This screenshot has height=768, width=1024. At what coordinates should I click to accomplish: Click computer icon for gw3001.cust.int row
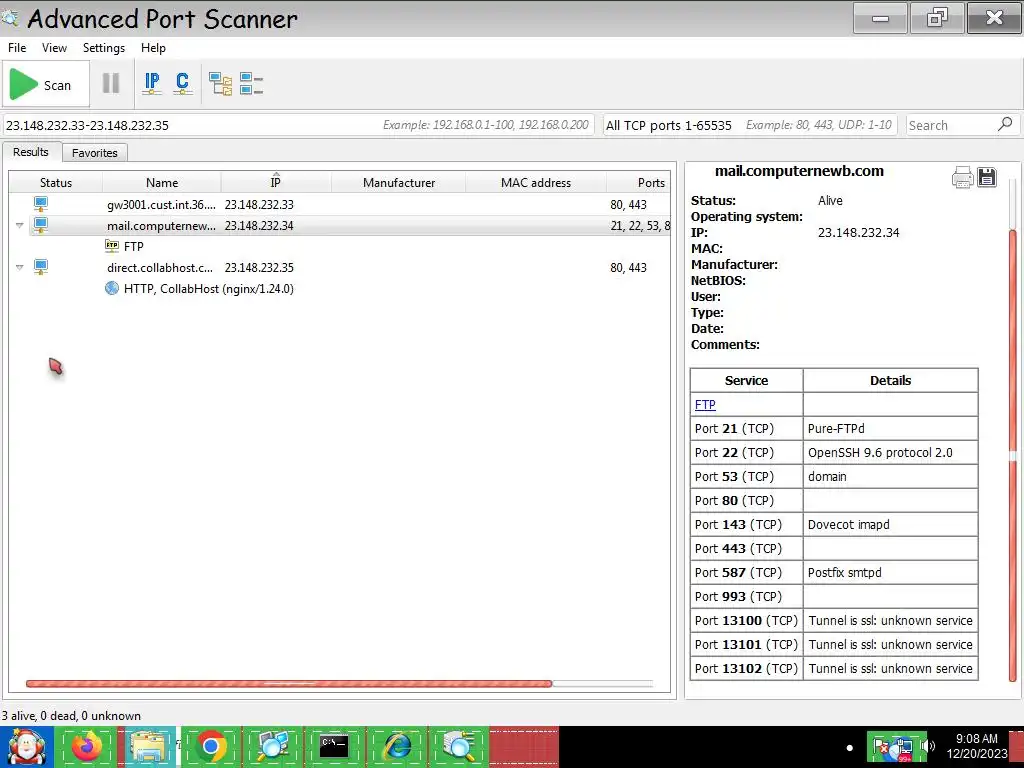point(40,204)
